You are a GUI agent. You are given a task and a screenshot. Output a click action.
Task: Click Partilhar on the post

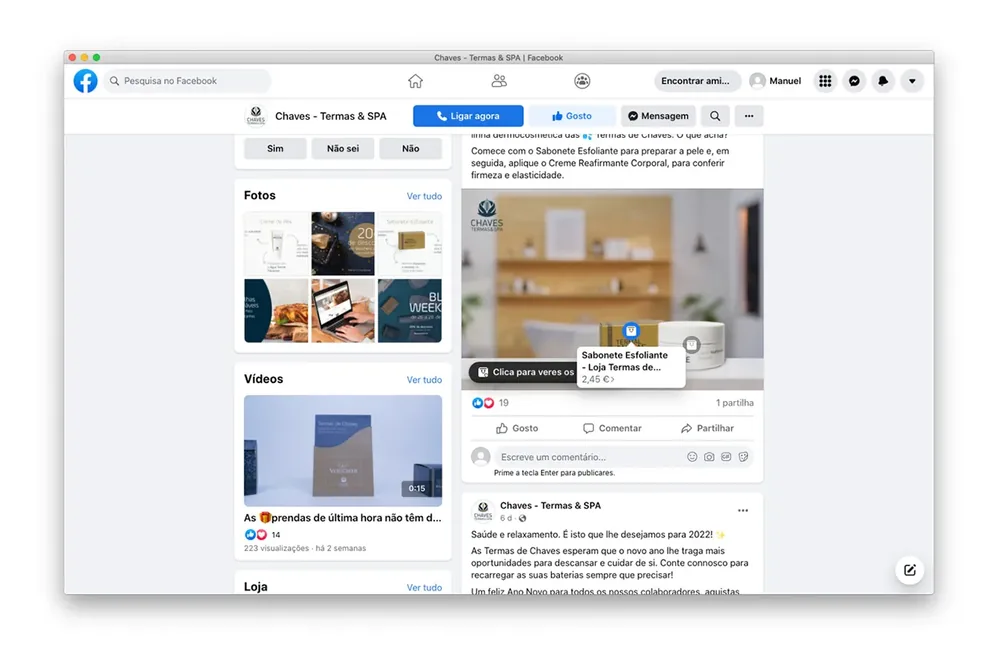707,429
